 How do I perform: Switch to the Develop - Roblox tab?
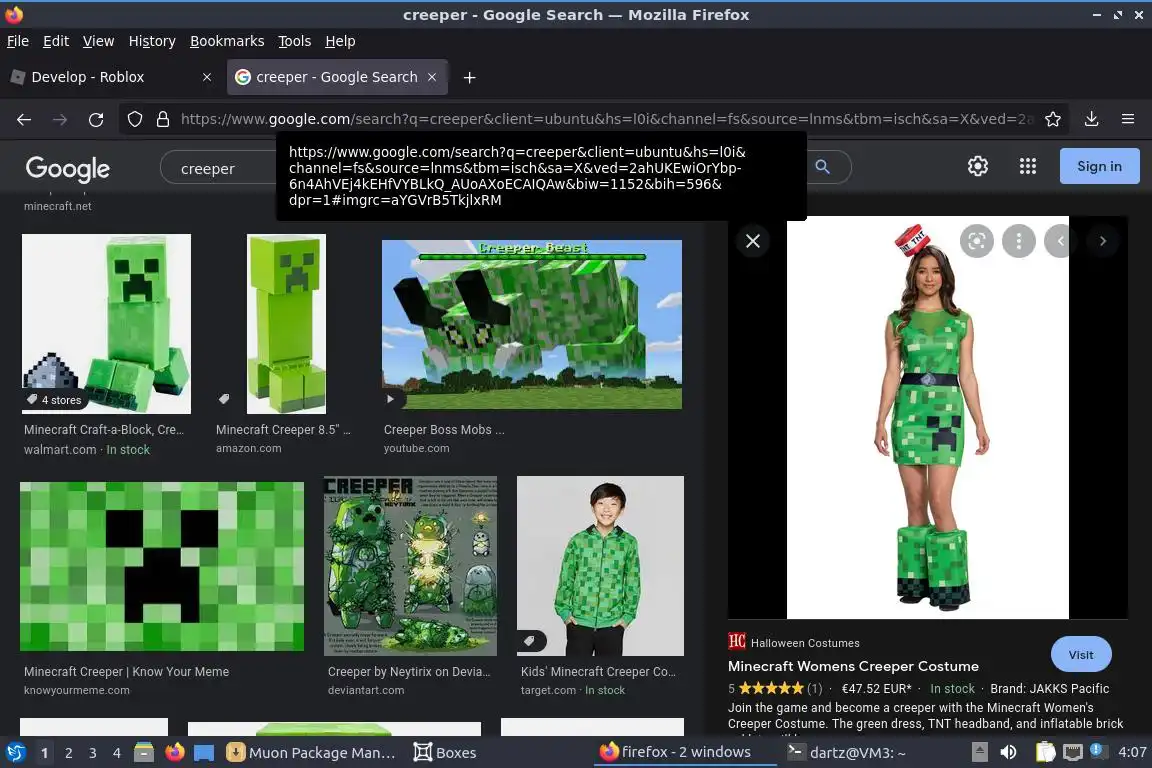tap(112, 77)
